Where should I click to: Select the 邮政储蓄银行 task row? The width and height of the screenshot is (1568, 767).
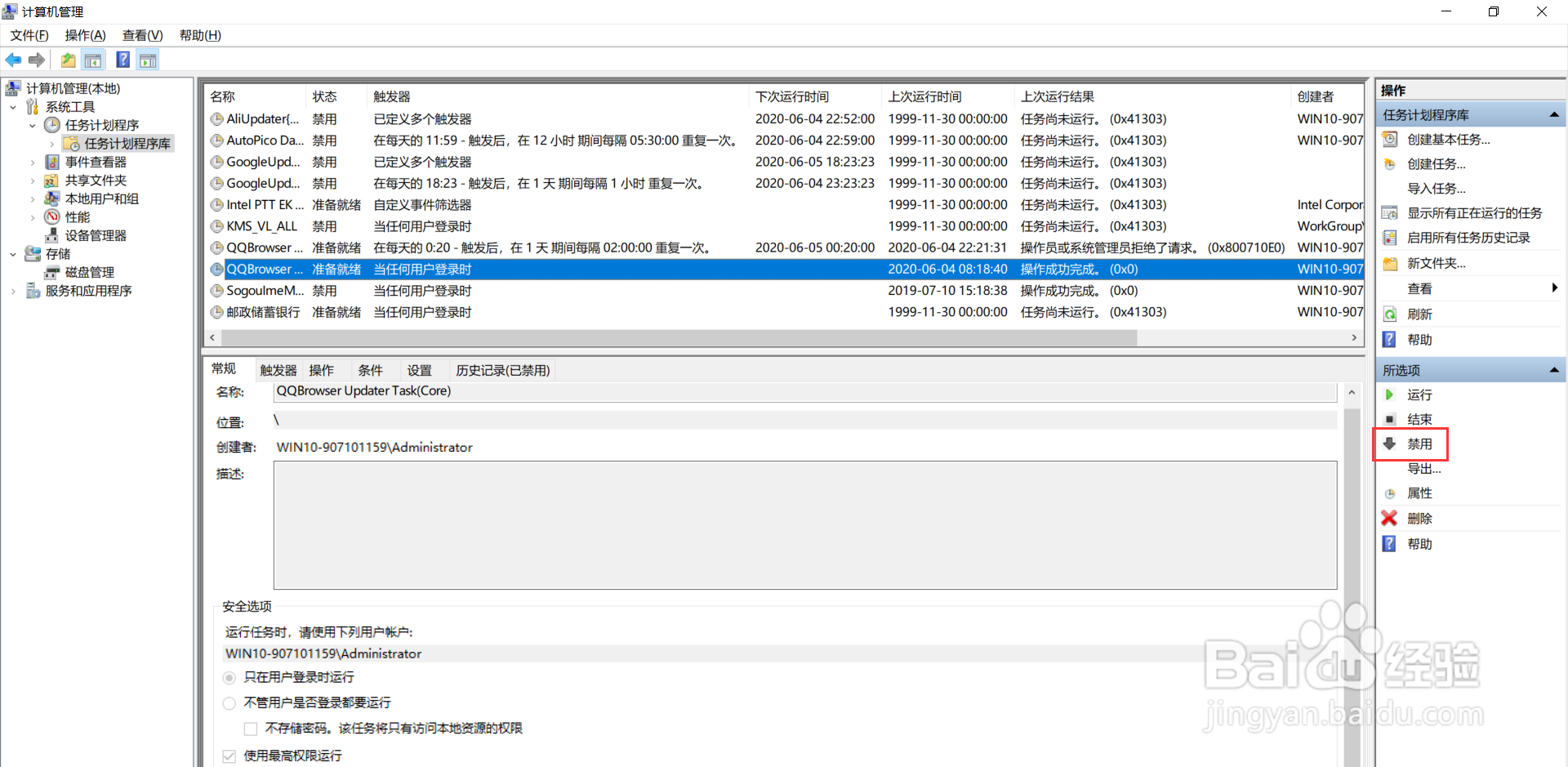(x=784, y=312)
